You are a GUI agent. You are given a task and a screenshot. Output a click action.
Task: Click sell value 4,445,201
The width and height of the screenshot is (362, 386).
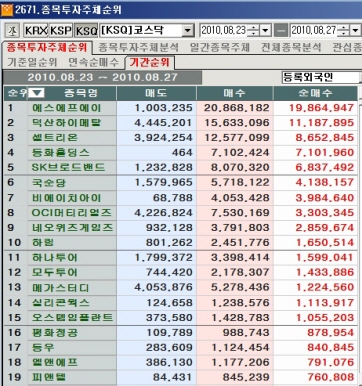tap(163, 123)
